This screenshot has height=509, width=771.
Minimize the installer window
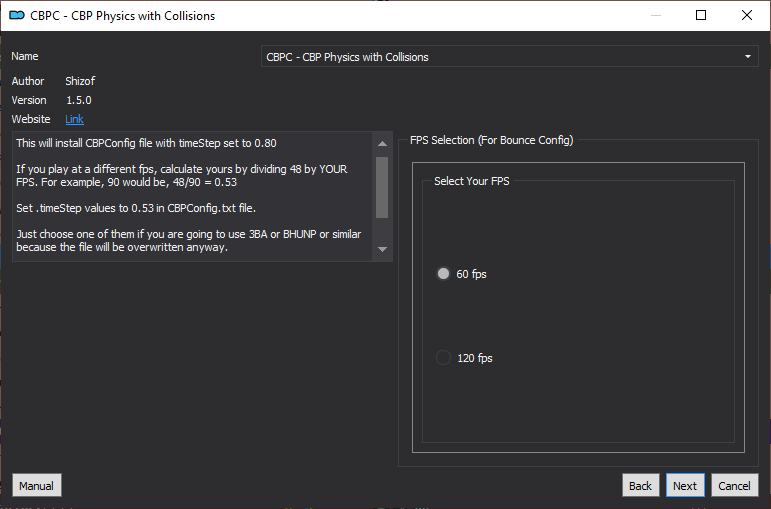(655, 15)
